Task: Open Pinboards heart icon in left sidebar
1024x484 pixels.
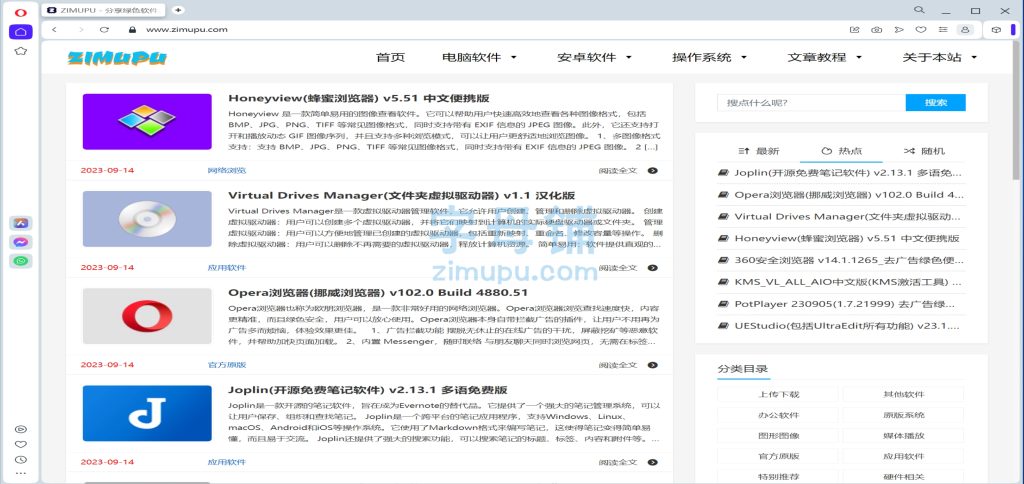Action: click(x=21, y=444)
